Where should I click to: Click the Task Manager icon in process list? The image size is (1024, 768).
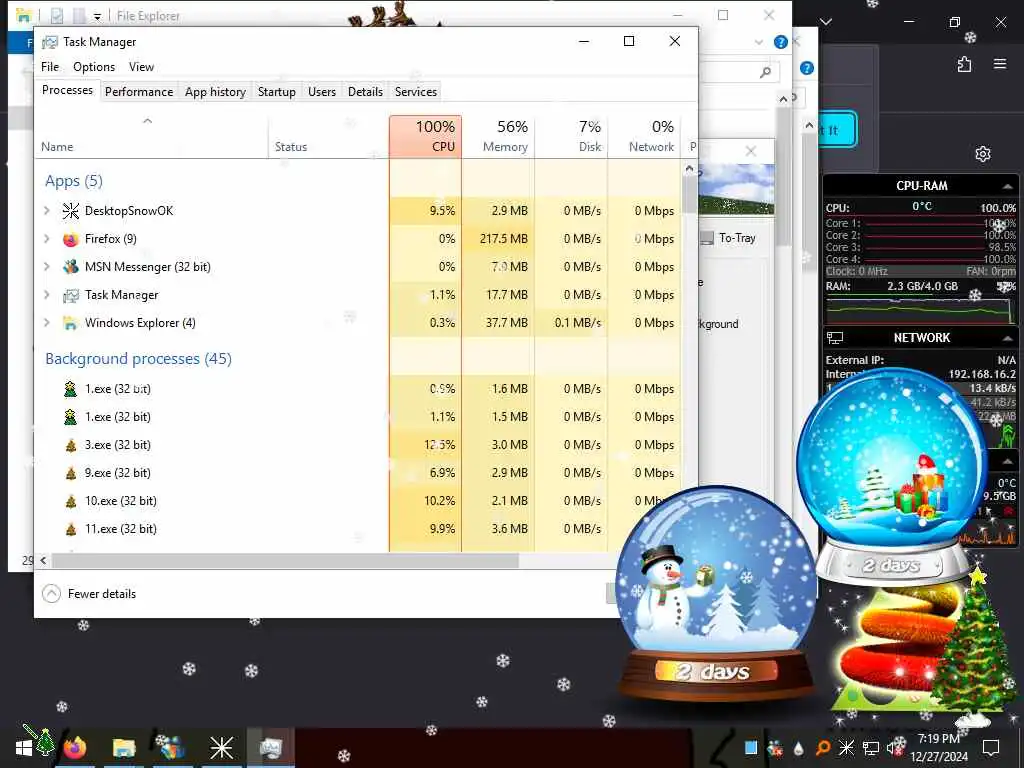point(71,295)
